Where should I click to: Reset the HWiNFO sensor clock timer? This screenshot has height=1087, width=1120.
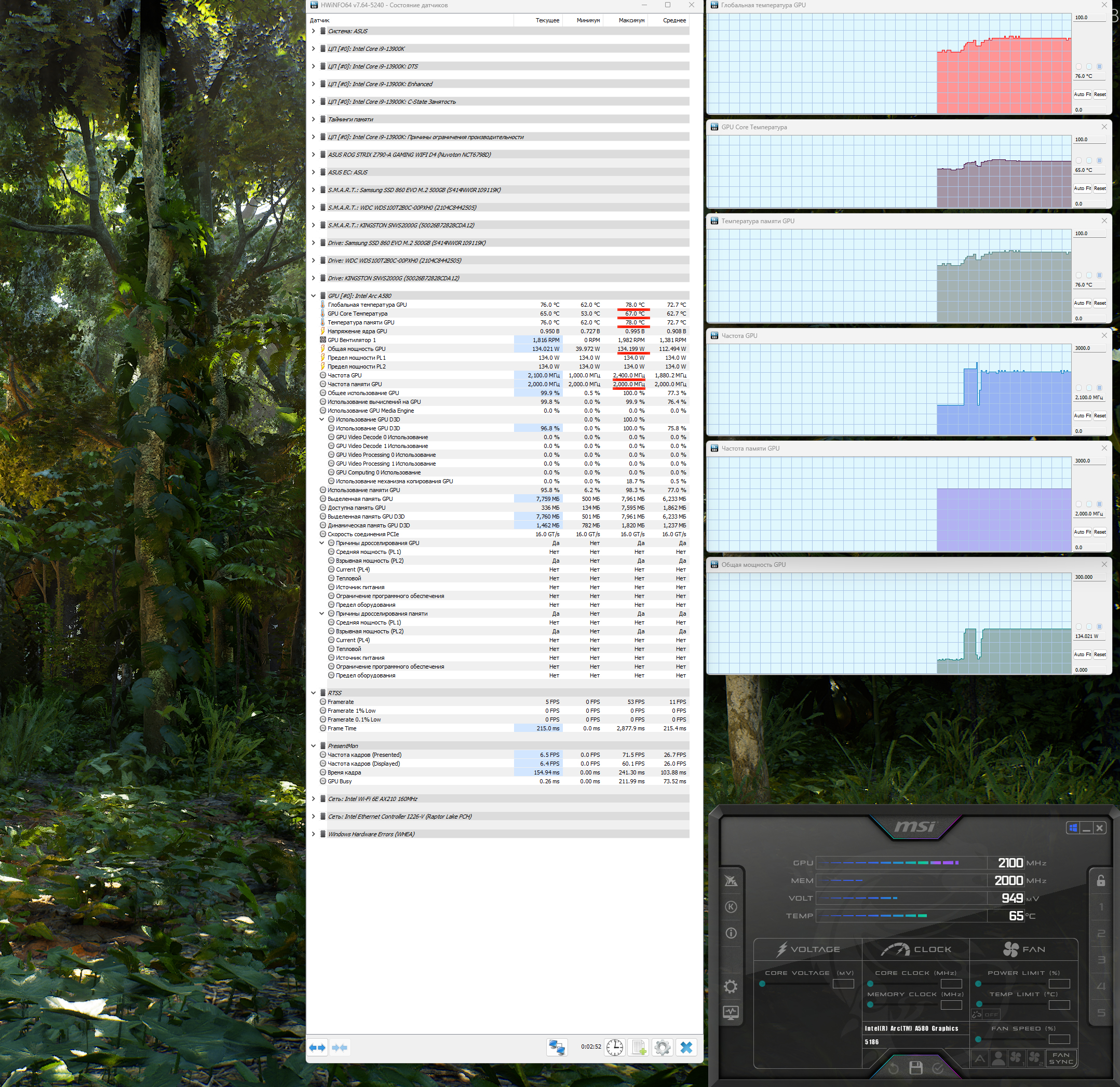tap(614, 1047)
